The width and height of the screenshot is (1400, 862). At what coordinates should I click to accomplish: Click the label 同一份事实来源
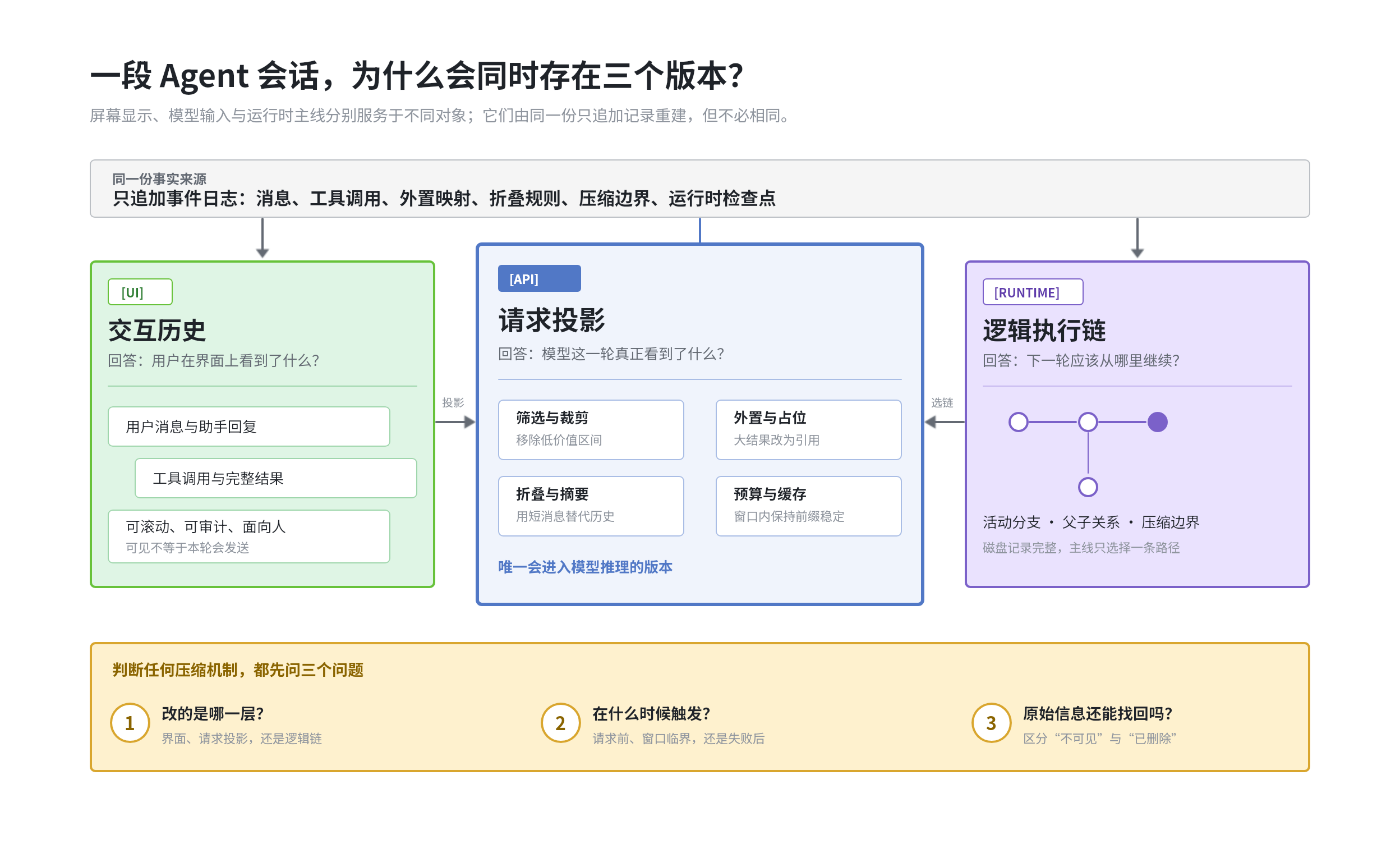[159, 179]
